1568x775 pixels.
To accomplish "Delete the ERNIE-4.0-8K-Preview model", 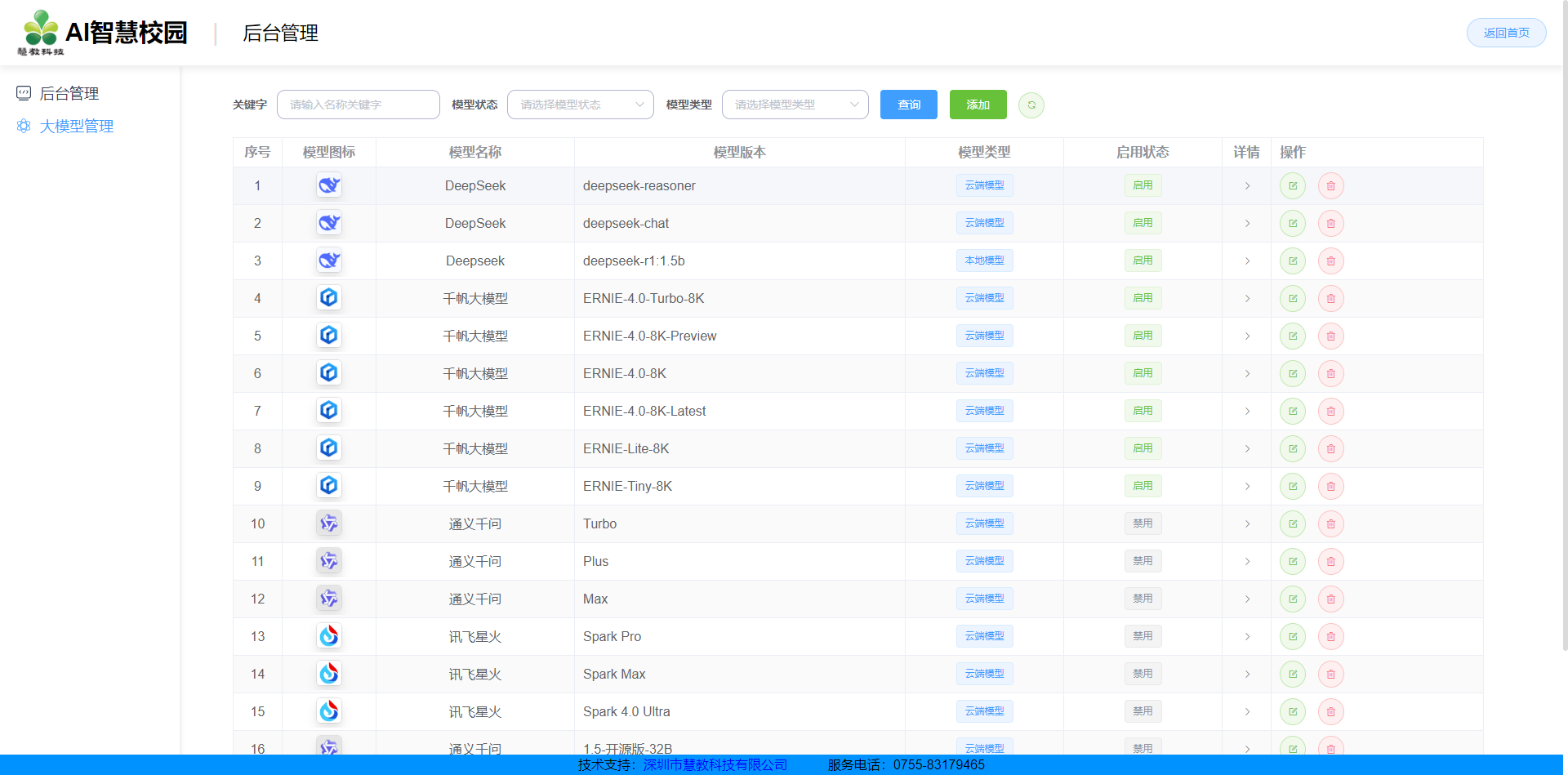I will tap(1331, 336).
